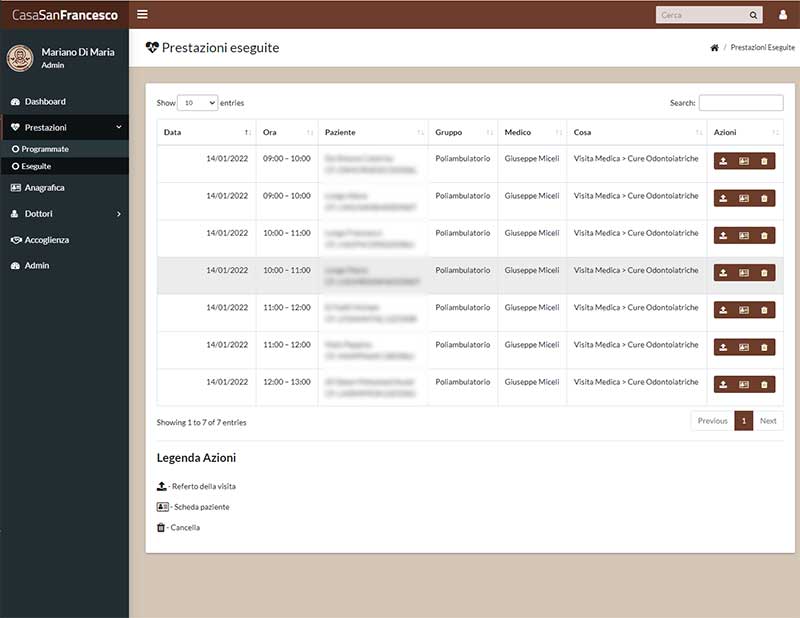Viewport: 800px width, 618px height.
Task: Expand the Dottori submenu chevron
Action: (x=119, y=214)
